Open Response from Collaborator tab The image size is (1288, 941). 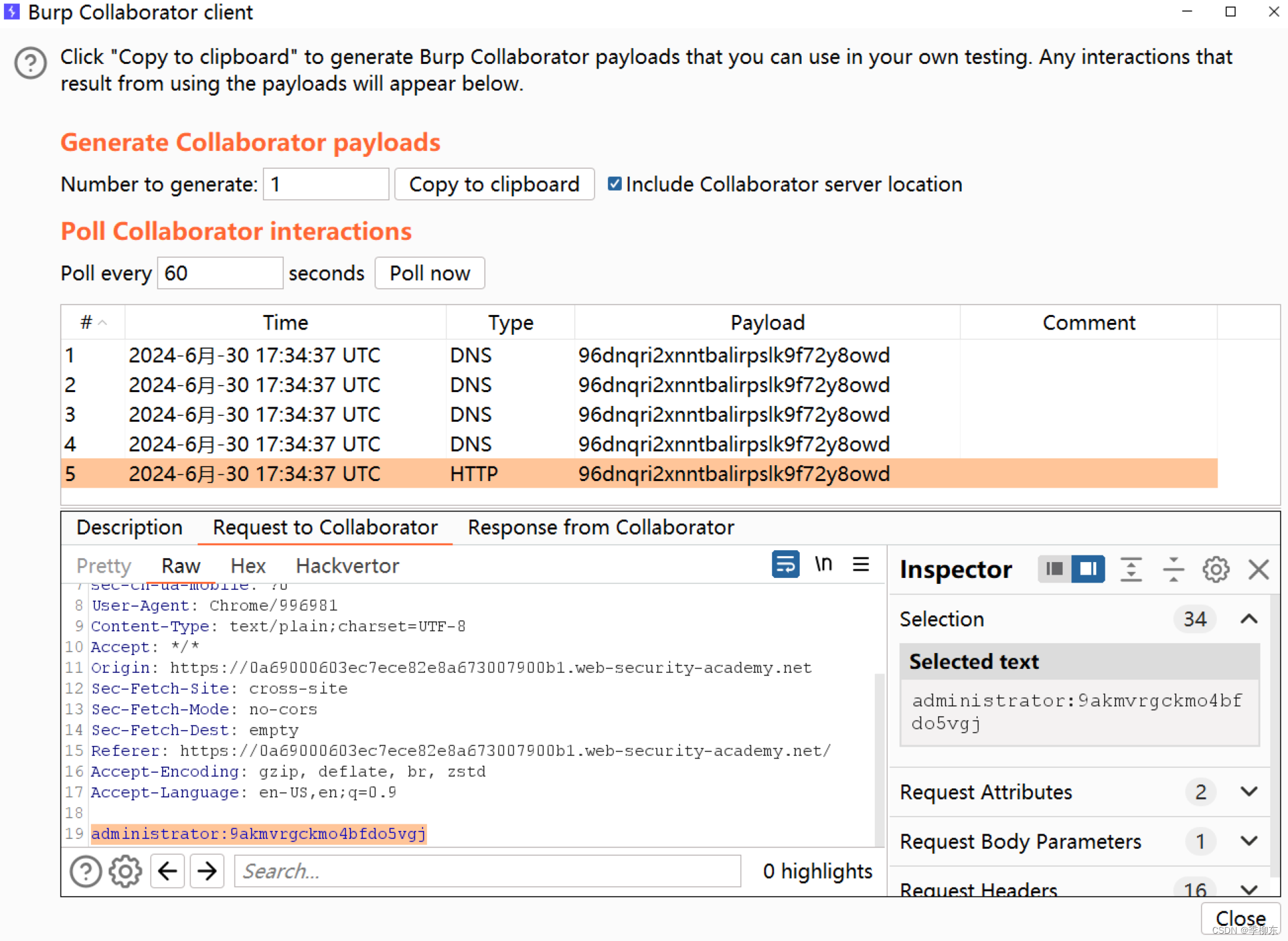tap(601, 527)
